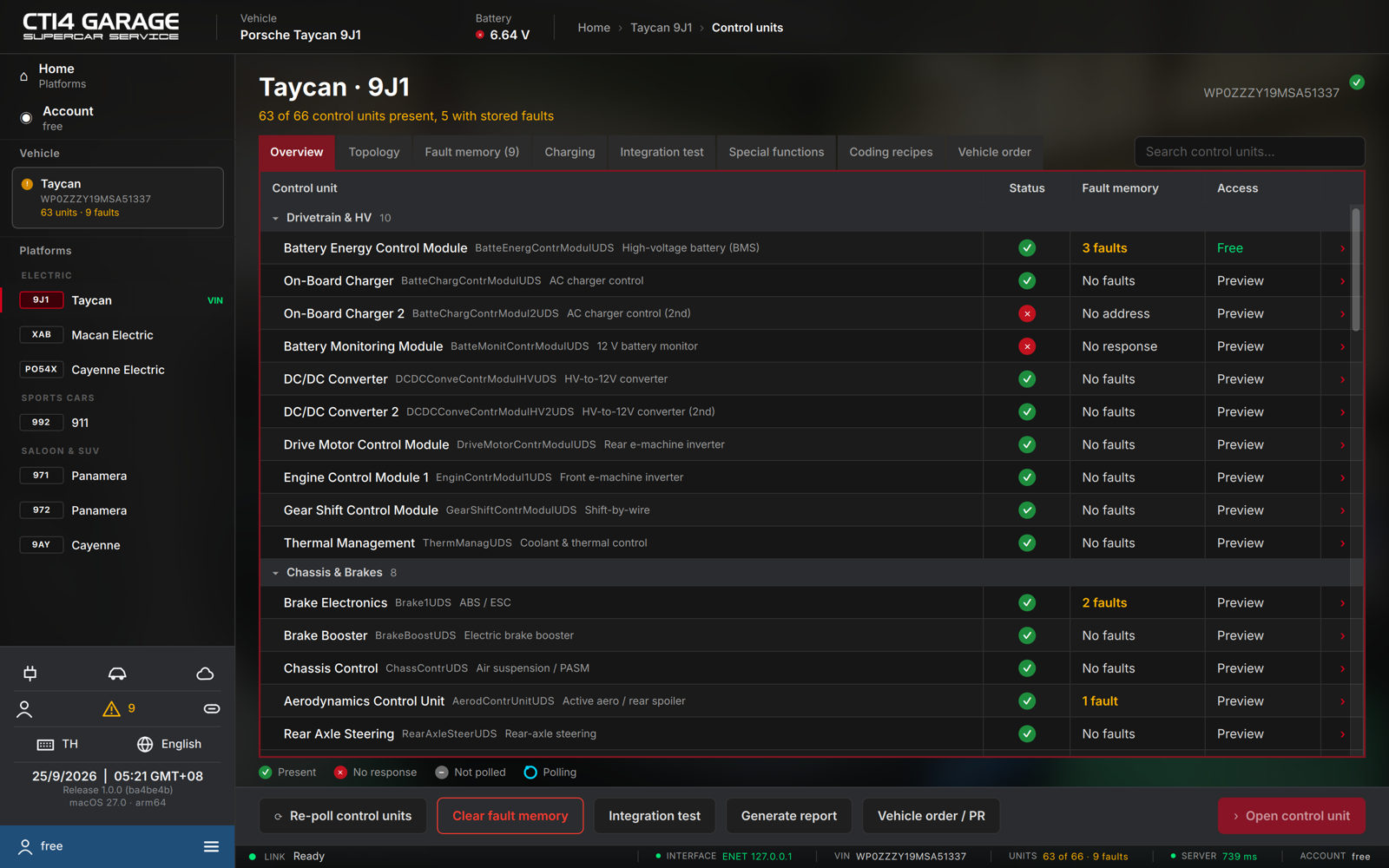The image size is (1389, 868).
Task: Switch to the Fault memory (9) tab
Action: pos(471,152)
